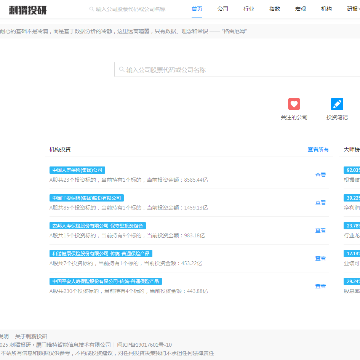The image size is (360, 360).
Task: Click the first blue tag in the right-hand list
Action: (352, 170)
